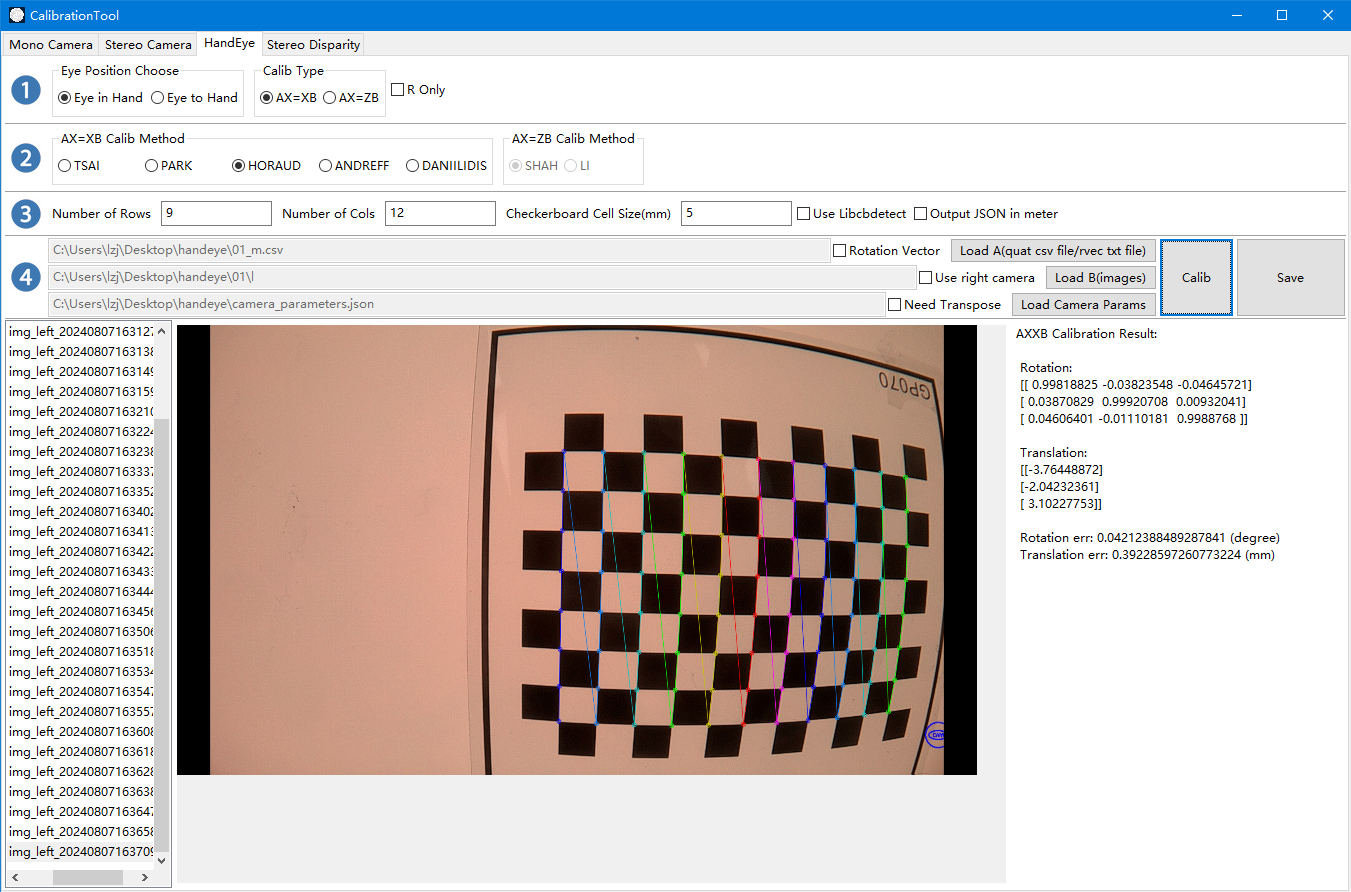
Task: Click the Save button
Action: coord(1290,278)
